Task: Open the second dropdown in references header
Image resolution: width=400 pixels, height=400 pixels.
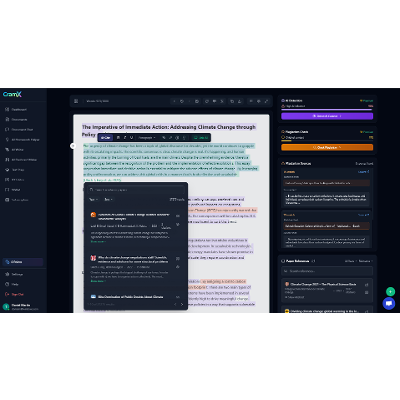Action: (x=365, y=261)
